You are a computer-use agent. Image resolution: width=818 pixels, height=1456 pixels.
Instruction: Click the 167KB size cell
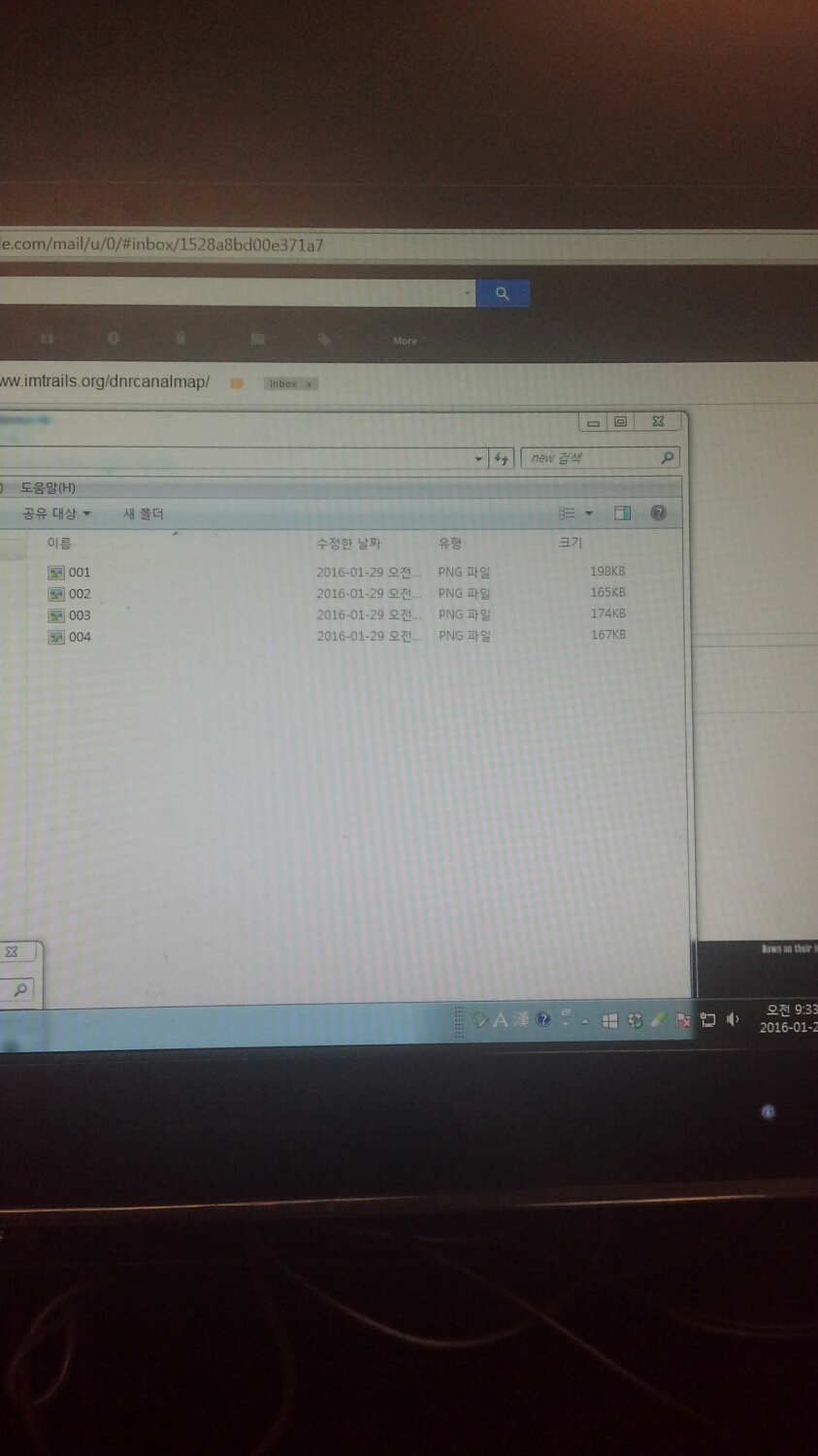[x=607, y=635]
